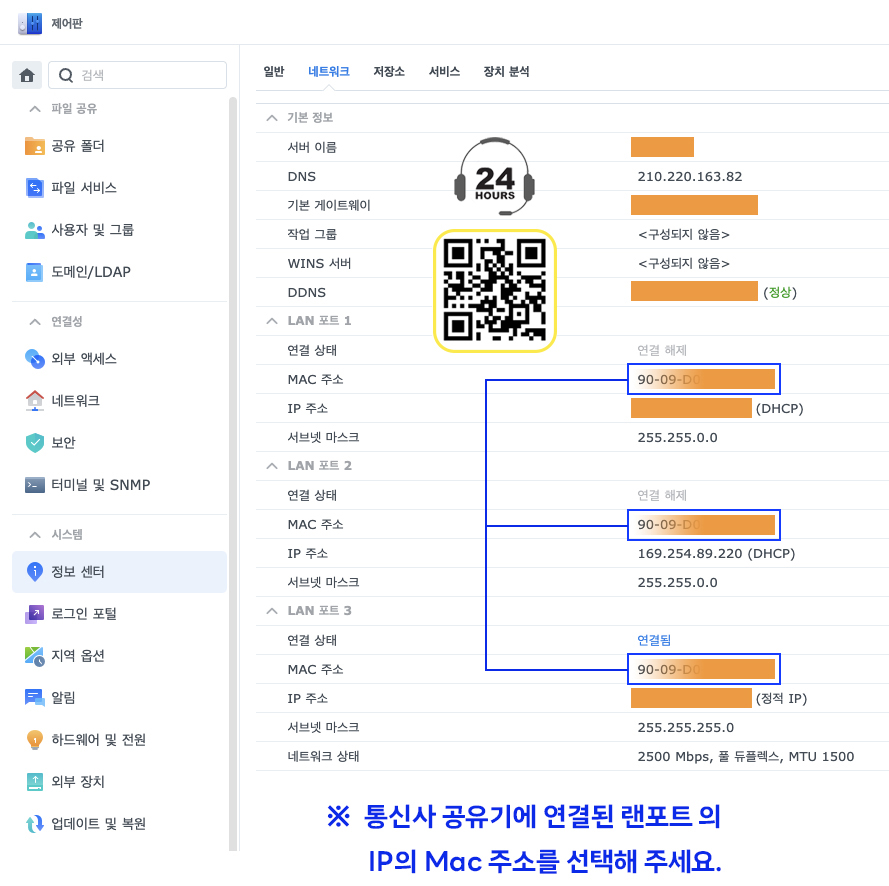Switch to the 장치 분석 tab
Viewport: 889px width, 886px height.
506,71
